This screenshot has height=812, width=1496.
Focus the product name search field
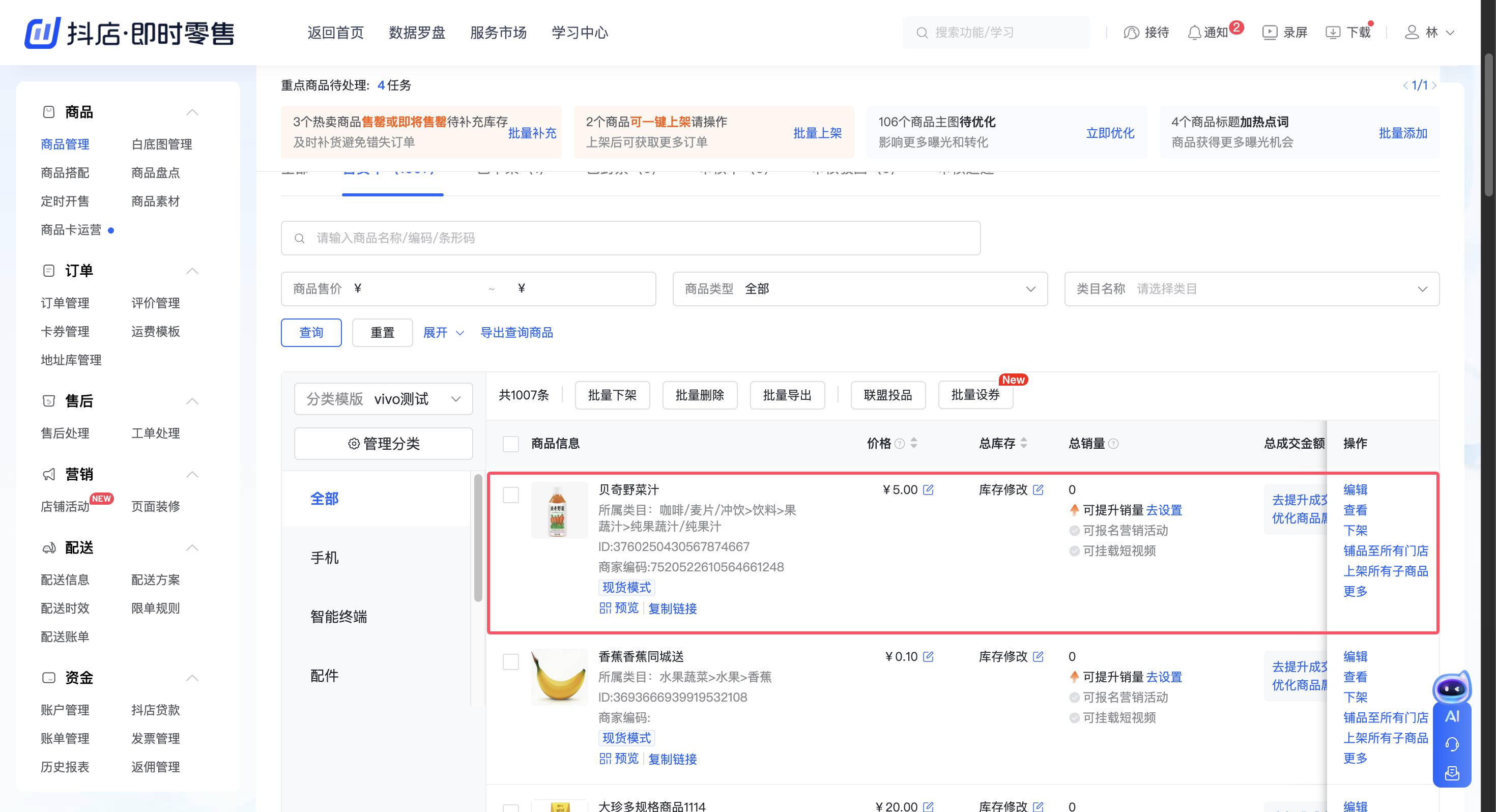tap(630, 238)
